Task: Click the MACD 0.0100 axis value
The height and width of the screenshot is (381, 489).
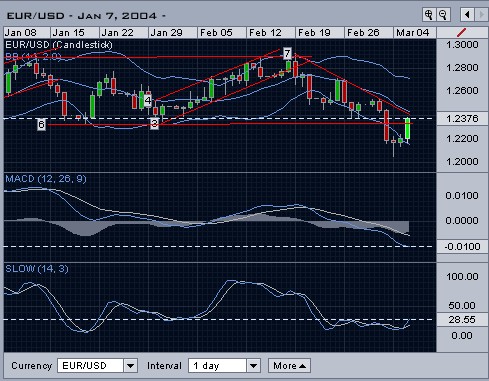Action: pyautogui.click(x=462, y=195)
